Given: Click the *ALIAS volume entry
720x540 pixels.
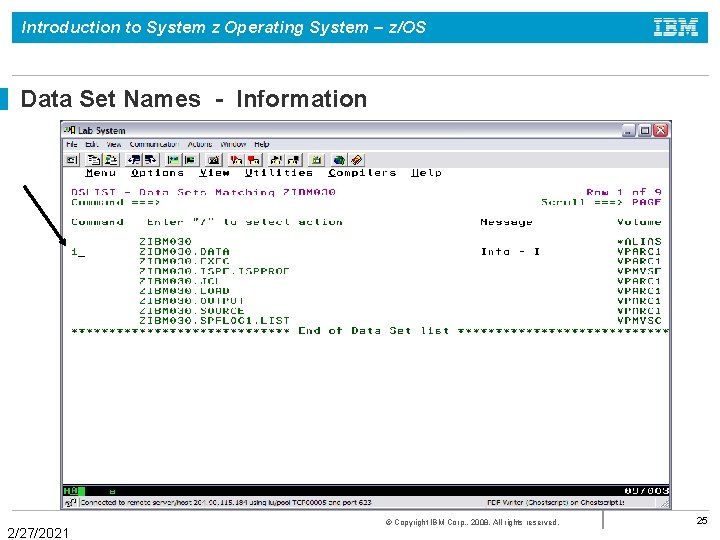Looking at the screenshot, I should [639, 242].
